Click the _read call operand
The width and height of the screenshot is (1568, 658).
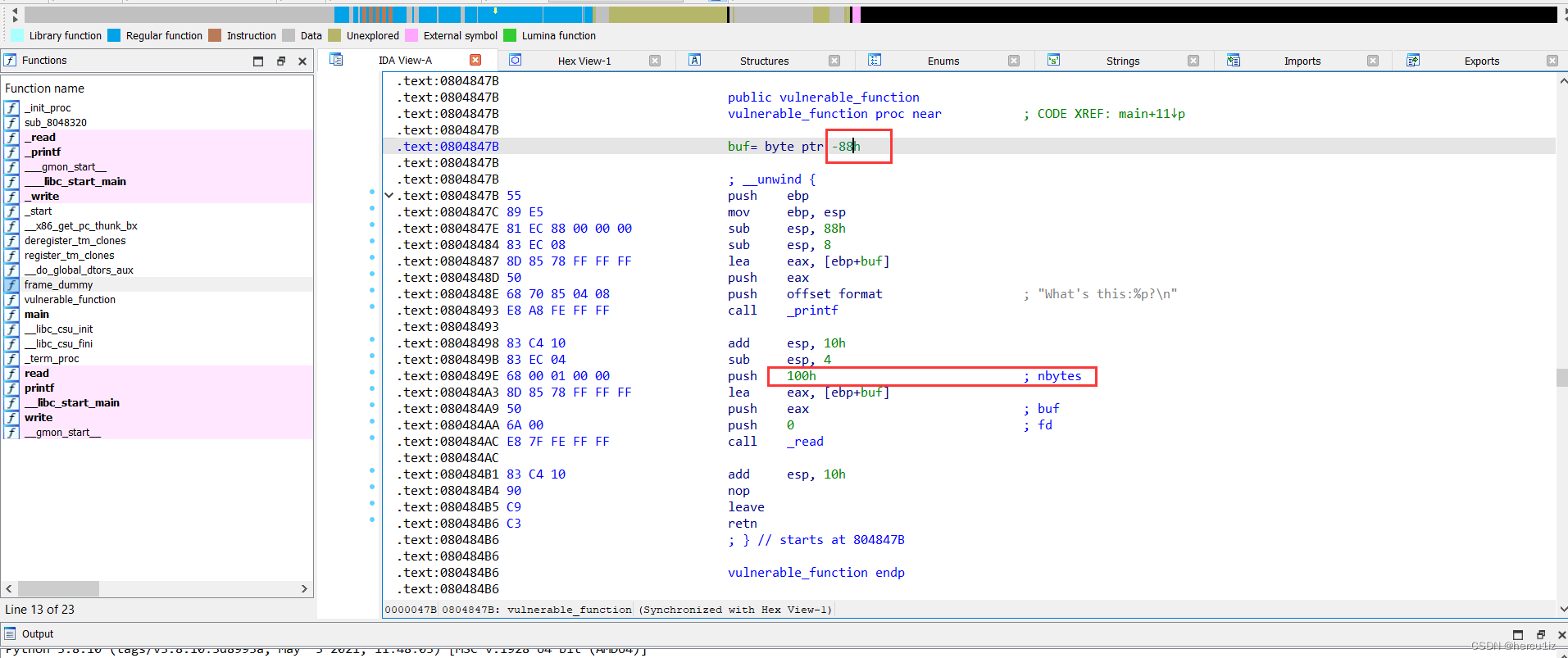point(805,442)
